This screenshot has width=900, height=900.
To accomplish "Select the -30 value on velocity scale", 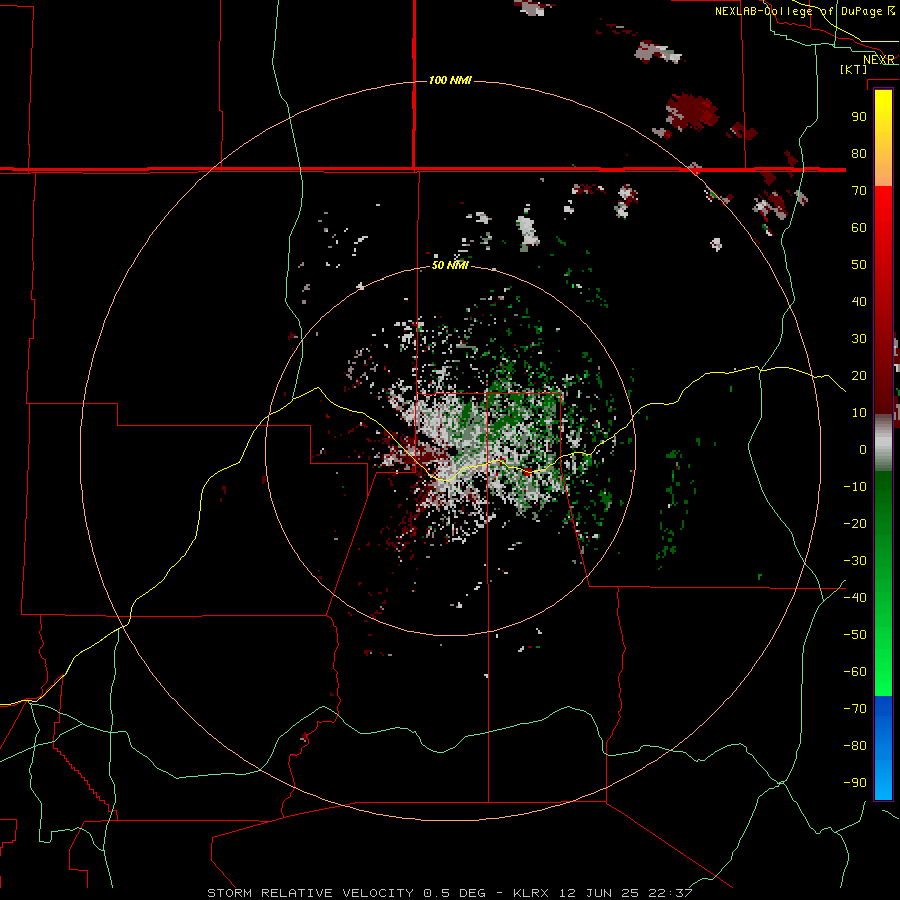I will [855, 561].
